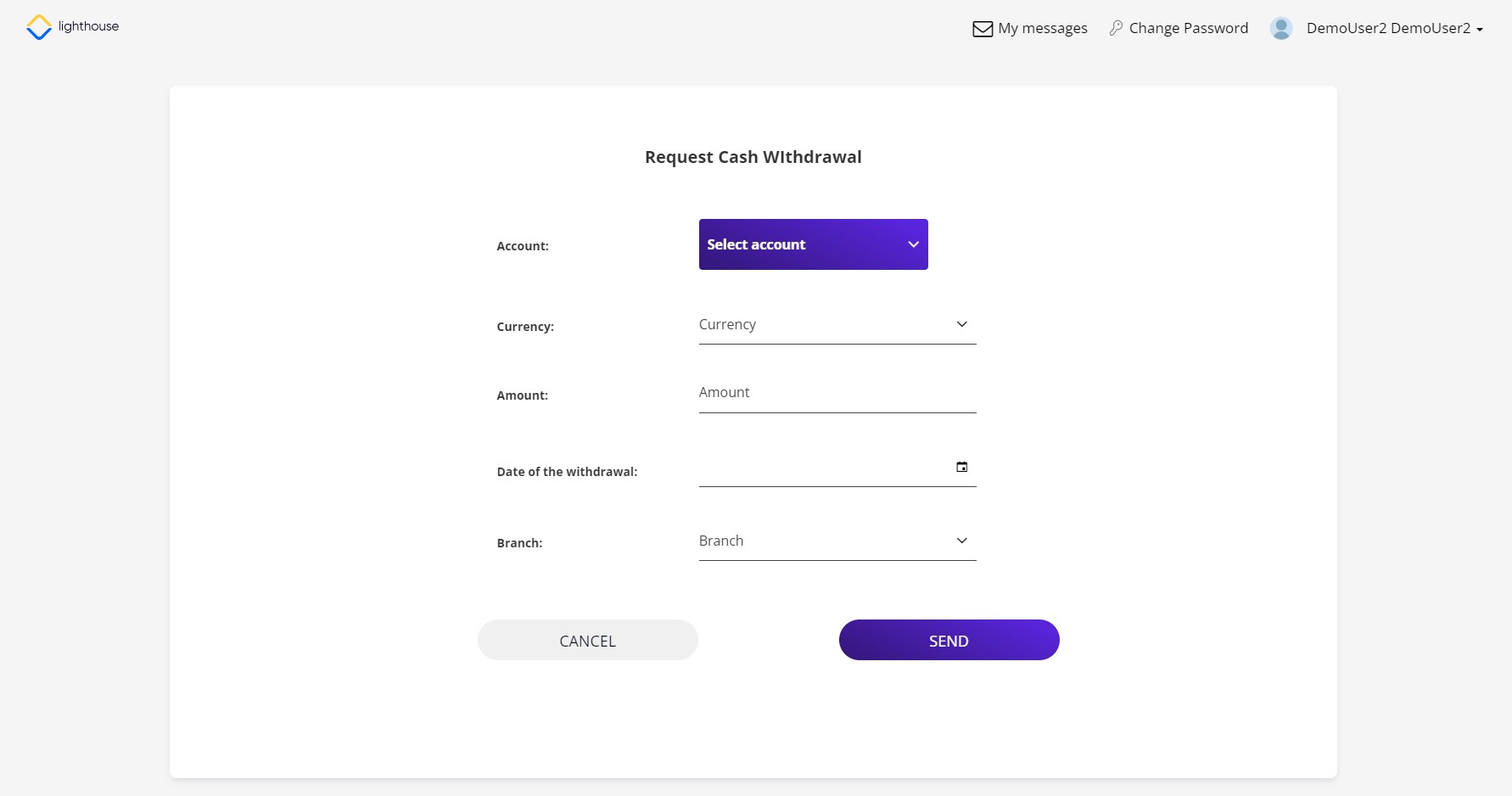Expand the Currency dropdown
Image resolution: width=1512 pixels, height=796 pixels.
[837, 325]
